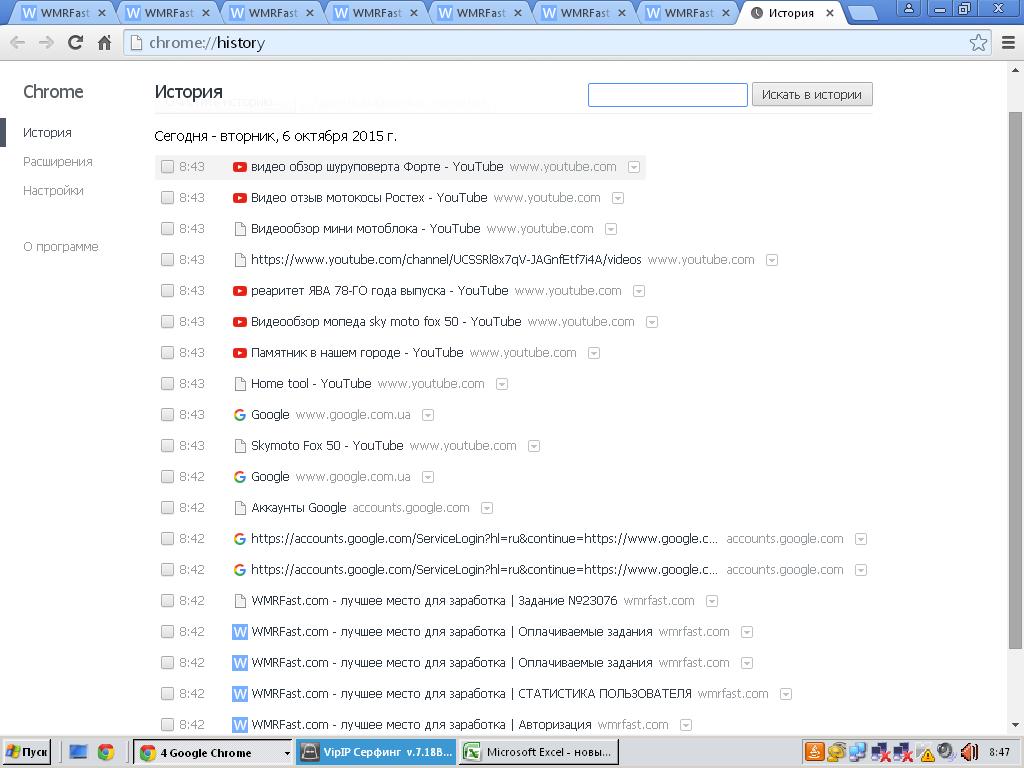Open dropdown for шуруповерта Форте entry
The width and height of the screenshot is (1024, 768).
coord(633,167)
